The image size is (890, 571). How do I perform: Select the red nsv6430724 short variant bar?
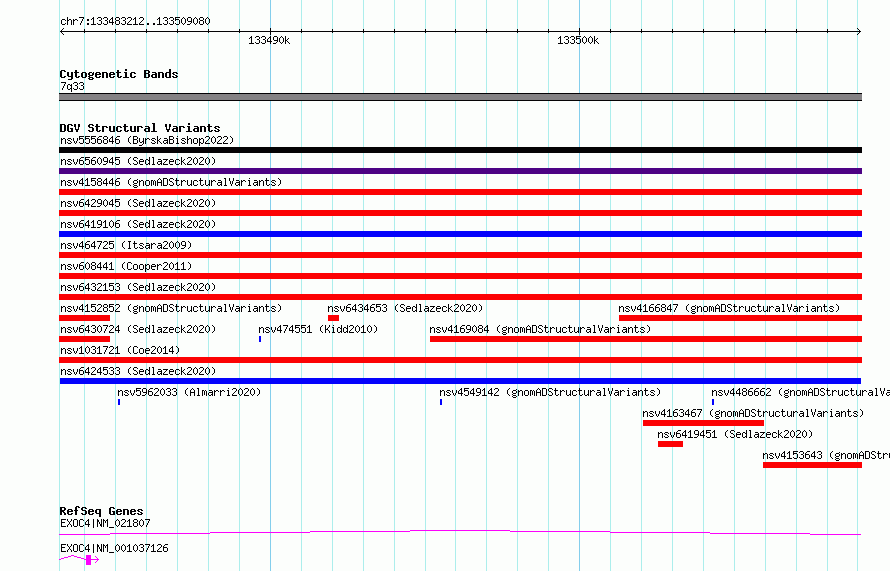(x=85, y=339)
